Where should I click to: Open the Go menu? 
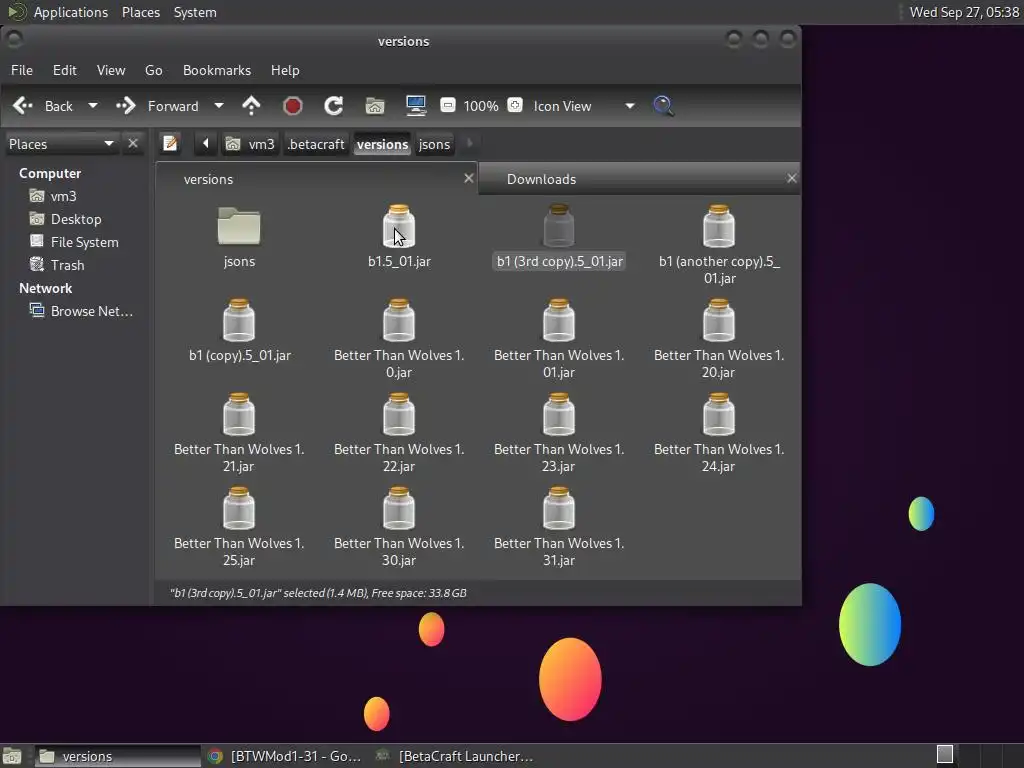[153, 70]
